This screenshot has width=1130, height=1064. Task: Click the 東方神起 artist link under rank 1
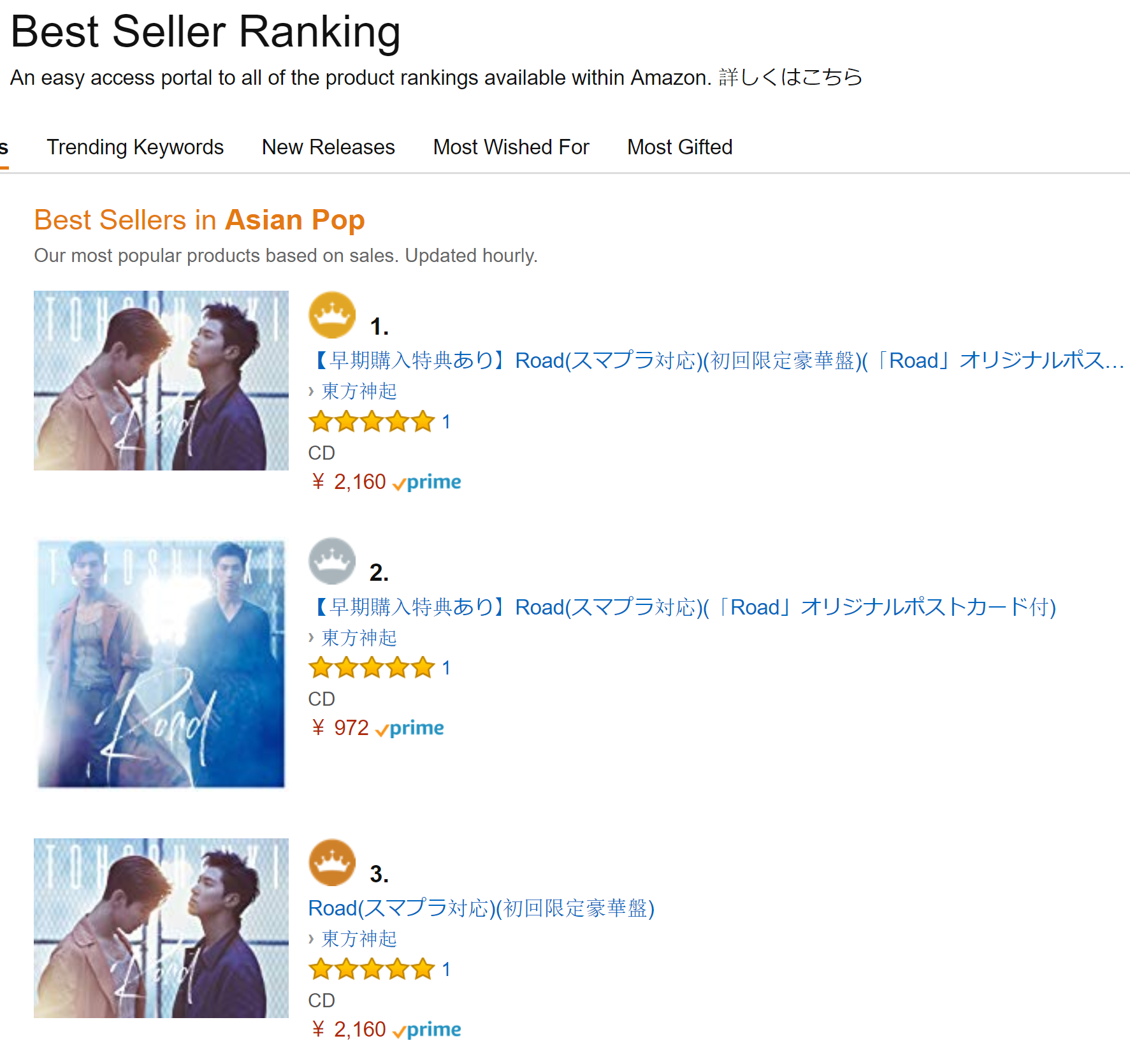click(x=359, y=391)
